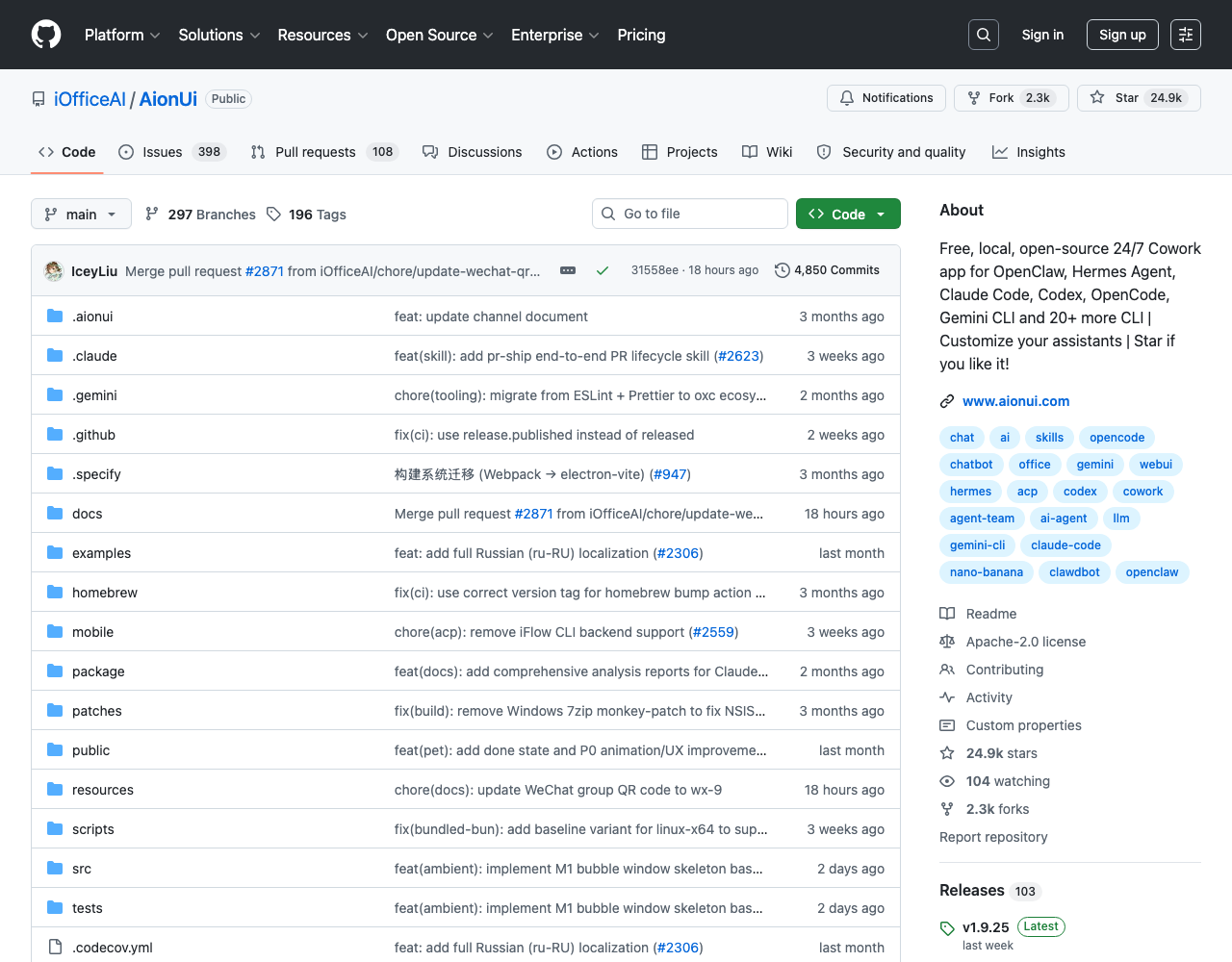Open the Solutions dropdown menu

click(219, 35)
